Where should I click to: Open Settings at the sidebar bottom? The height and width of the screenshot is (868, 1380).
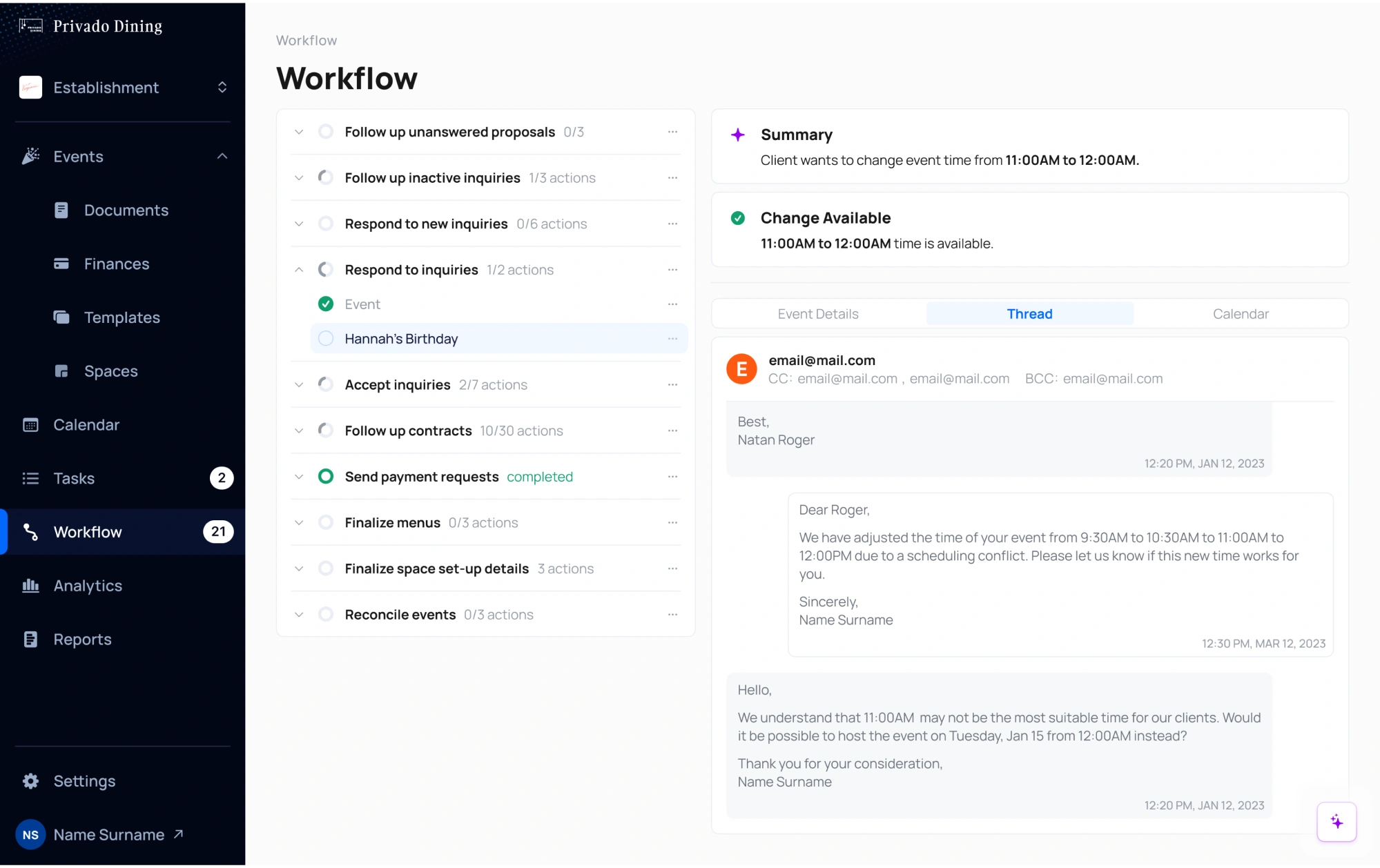click(x=84, y=780)
